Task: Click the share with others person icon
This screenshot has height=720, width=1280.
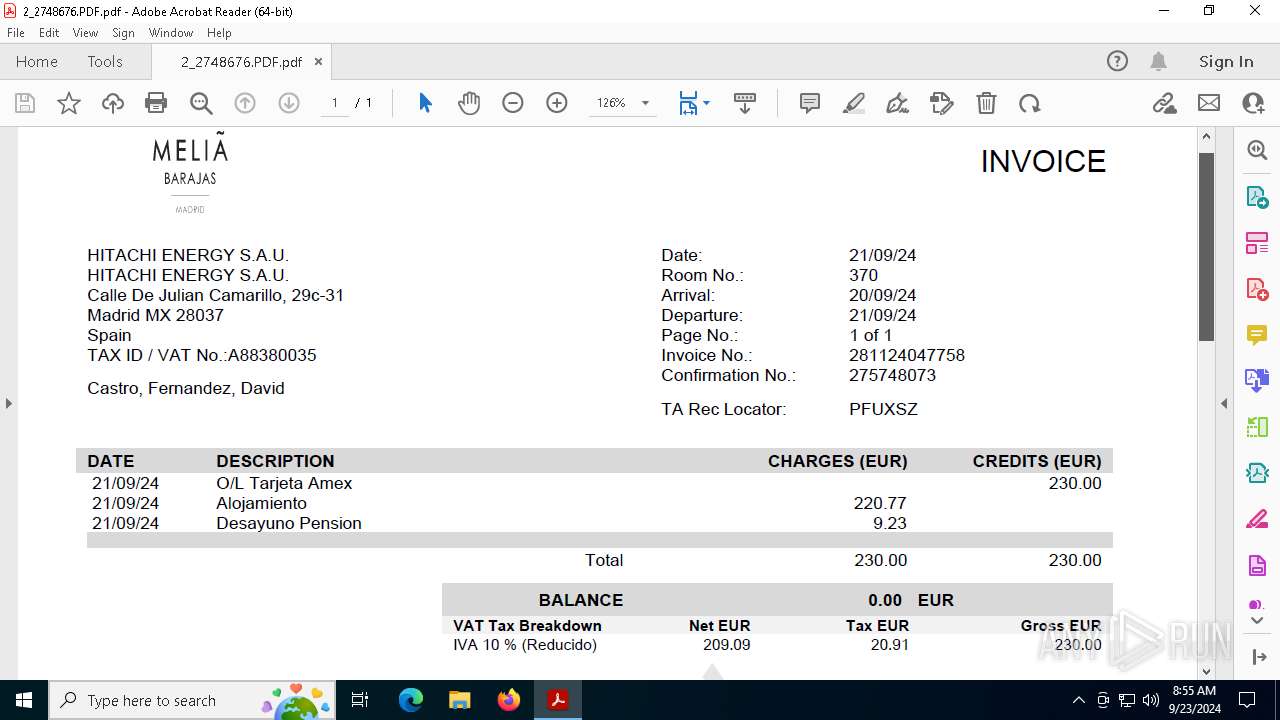Action: pos(1253,103)
